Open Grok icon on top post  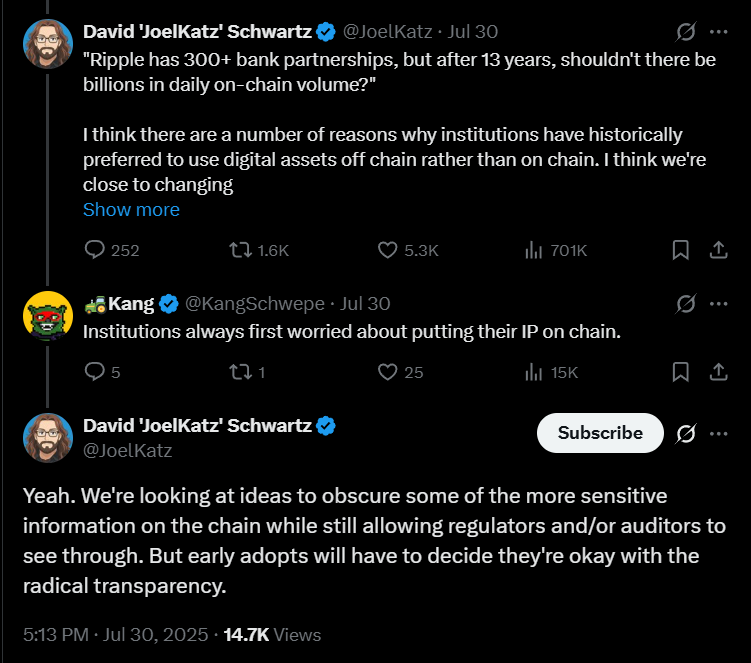[686, 32]
